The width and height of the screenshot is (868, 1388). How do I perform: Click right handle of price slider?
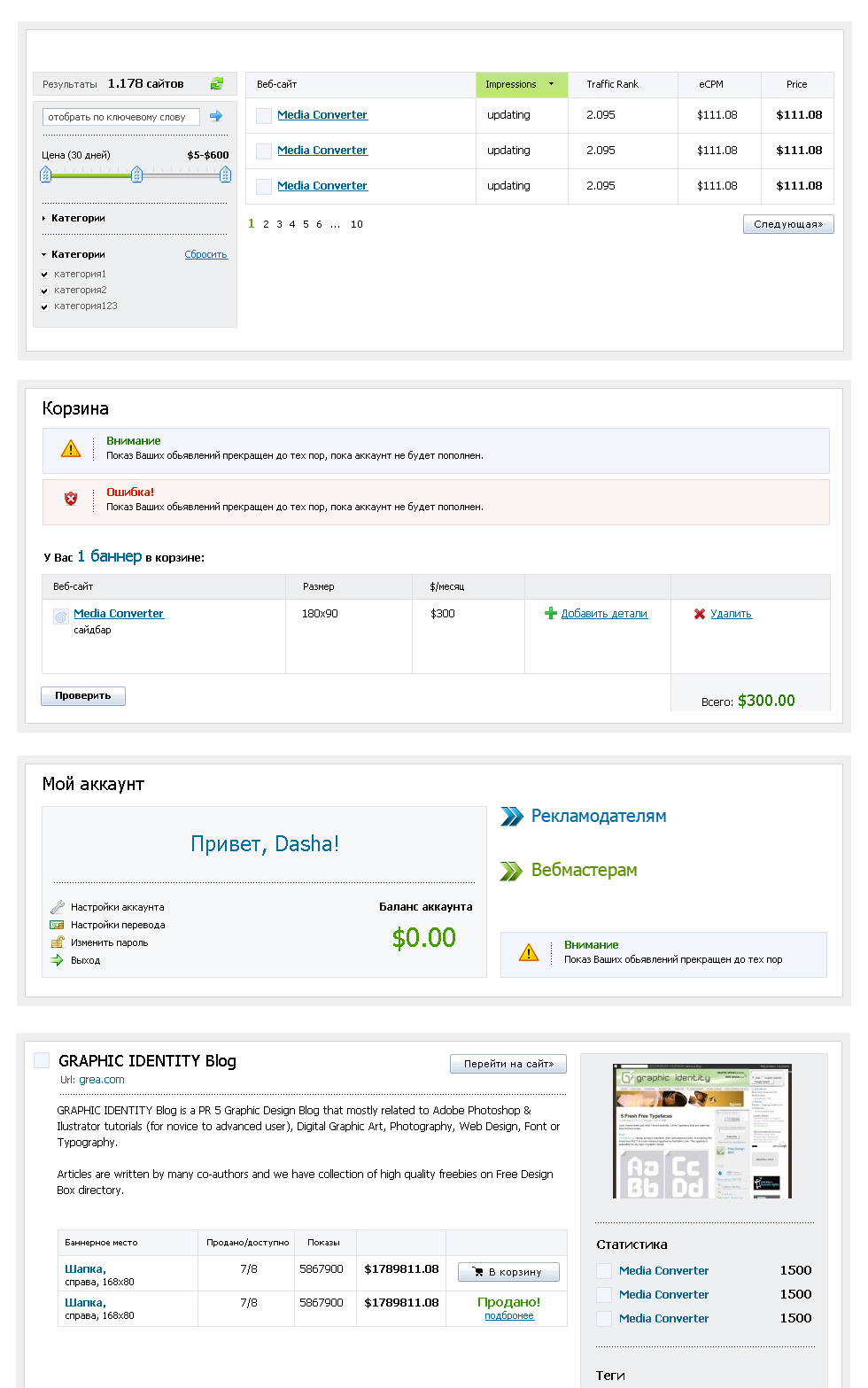pyautogui.click(x=225, y=174)
